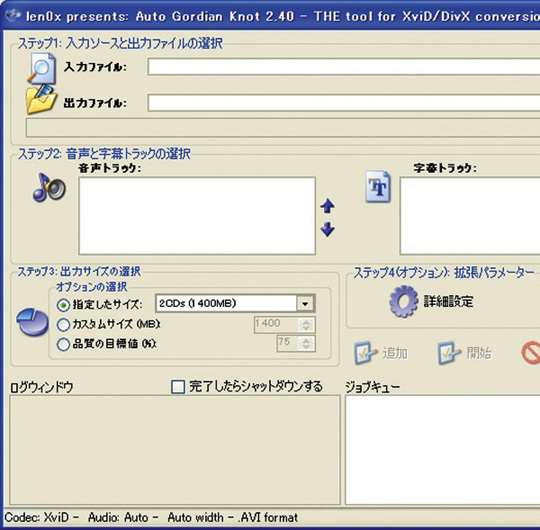
Task: Click the 出力ファイル input field
Action: (x=344, y=103)
